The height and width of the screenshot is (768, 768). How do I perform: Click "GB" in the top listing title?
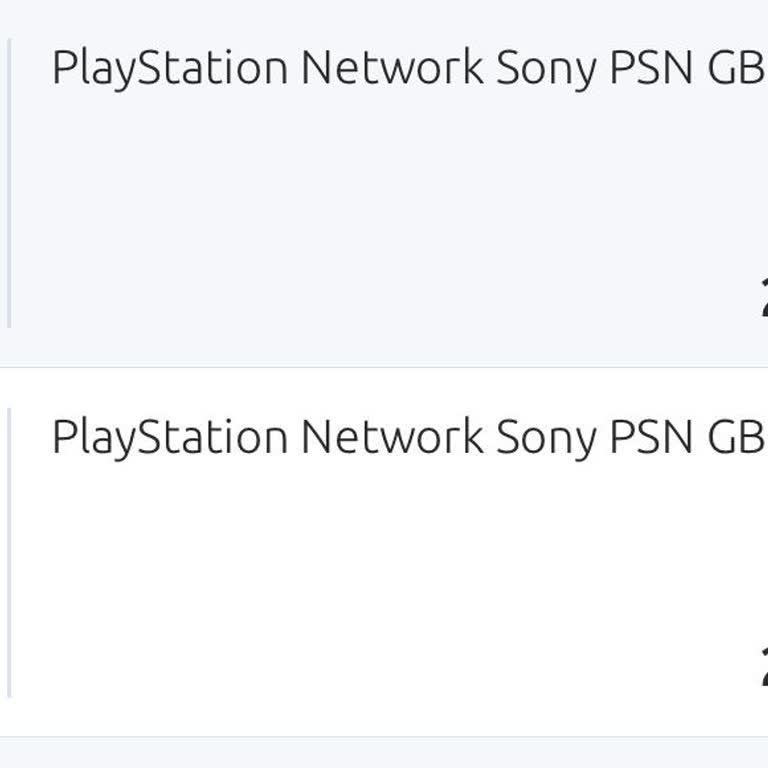pos(736,68)
